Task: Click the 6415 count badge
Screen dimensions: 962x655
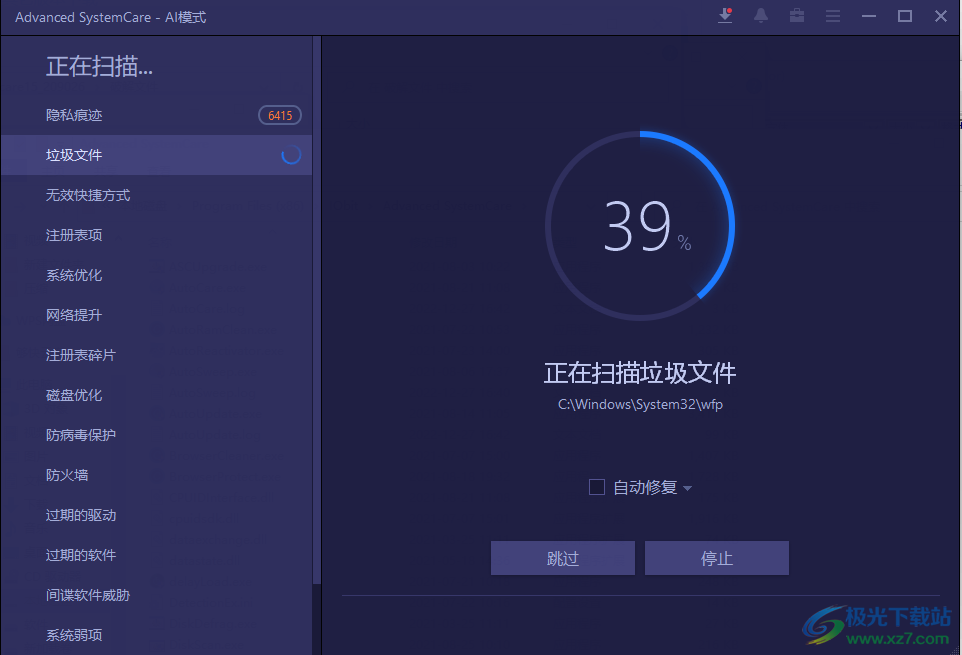Action: pos(280,115)
